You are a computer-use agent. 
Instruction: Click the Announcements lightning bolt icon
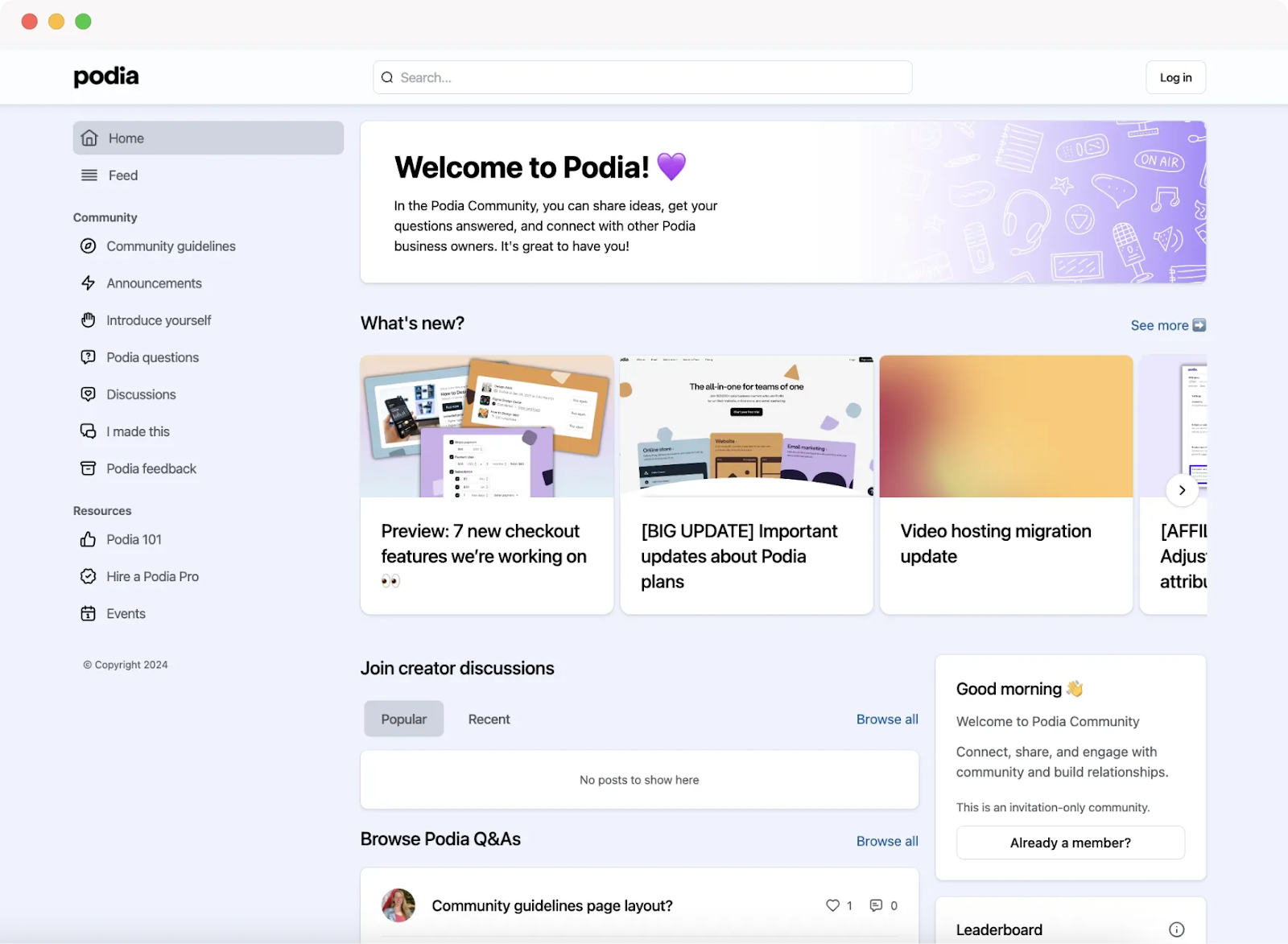89,283
